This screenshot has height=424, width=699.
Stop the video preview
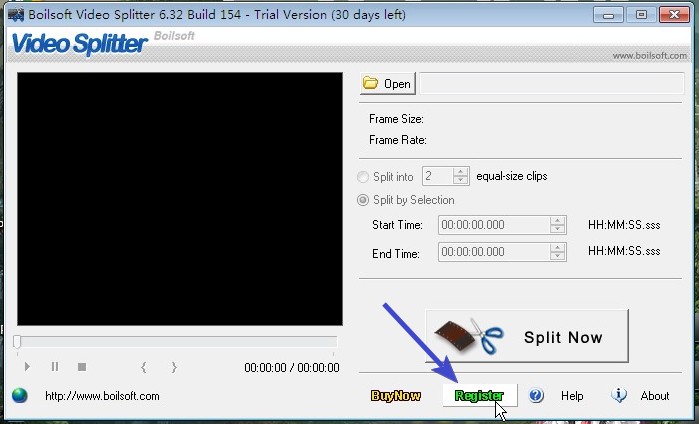(x=82, y=367)
